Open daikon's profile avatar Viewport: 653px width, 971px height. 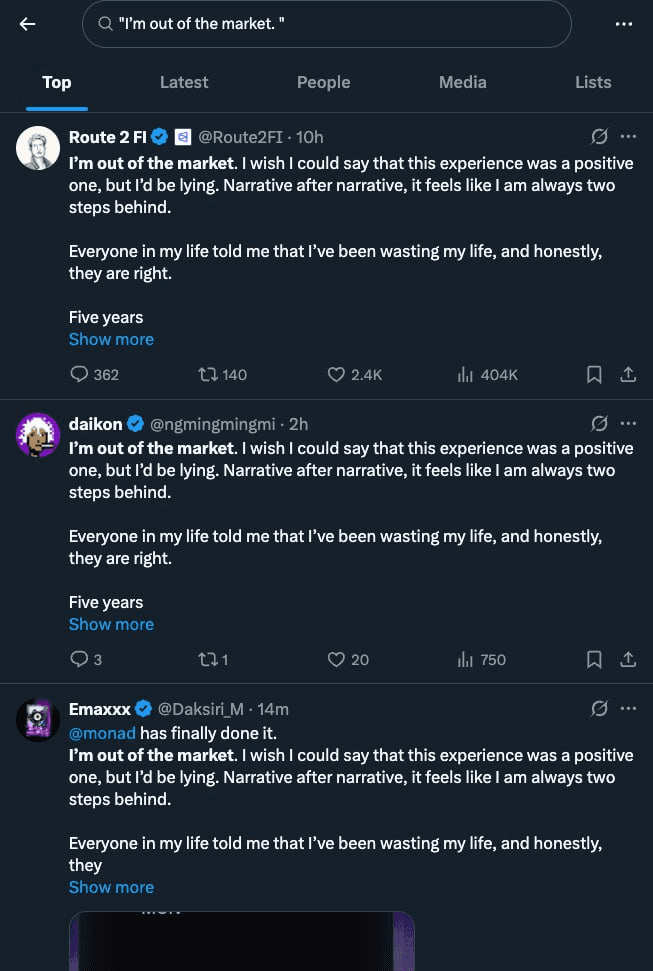point(38,435)
